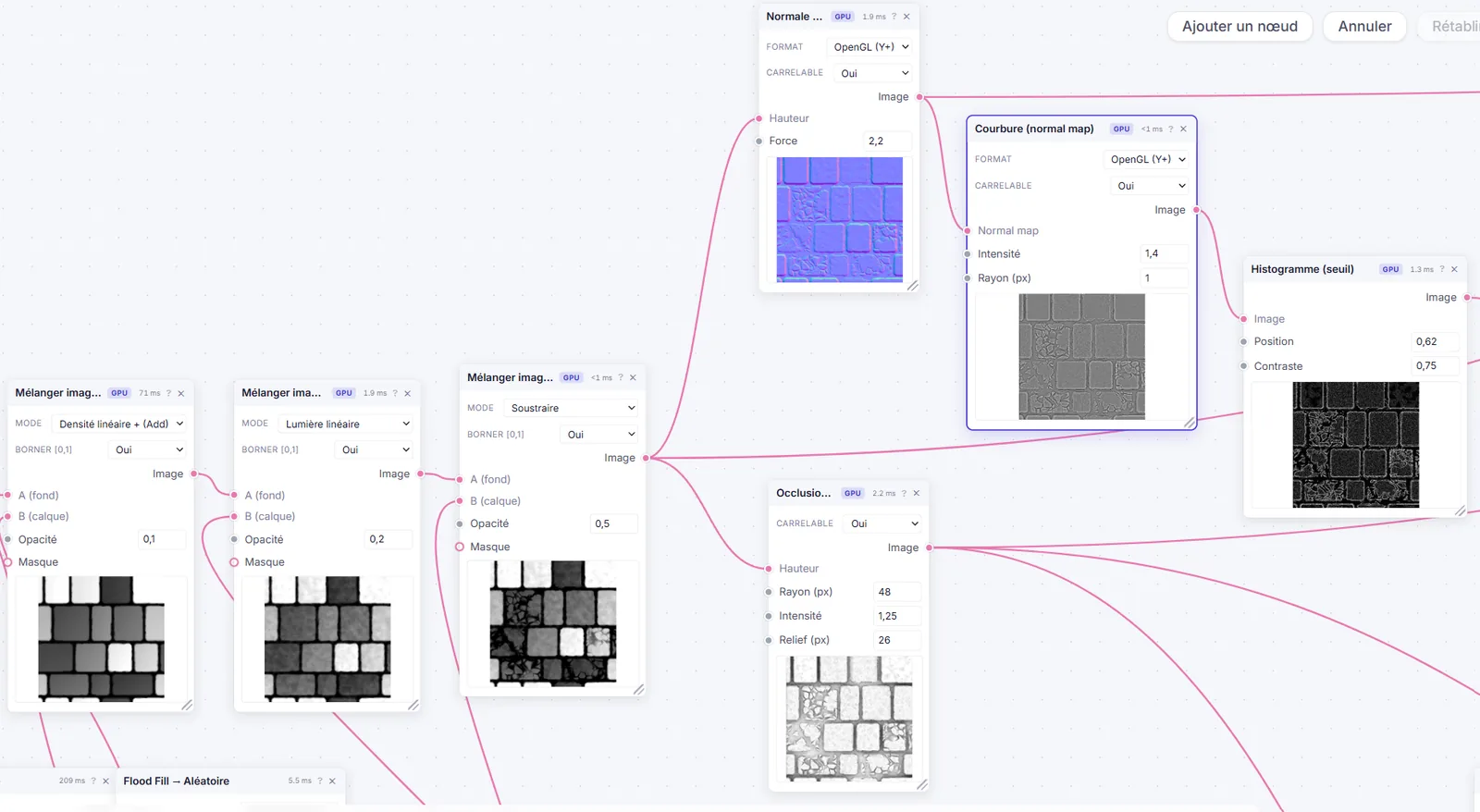This screenshot has width=1480, height=812.
Task: Click the Normale node's purple normal map preview
Action: point(840,220)
